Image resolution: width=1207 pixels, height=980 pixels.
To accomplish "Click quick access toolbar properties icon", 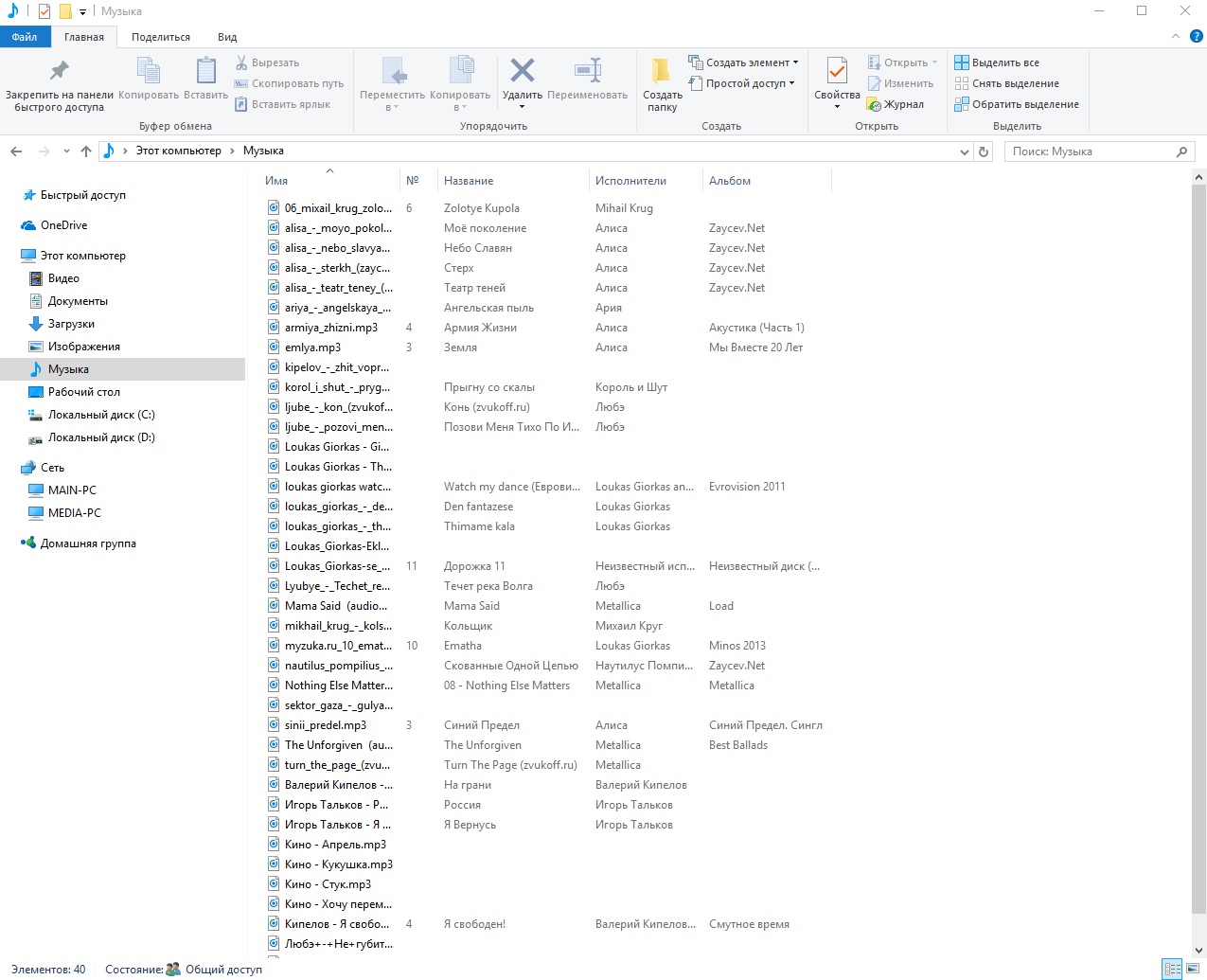I will click(44, 11).
